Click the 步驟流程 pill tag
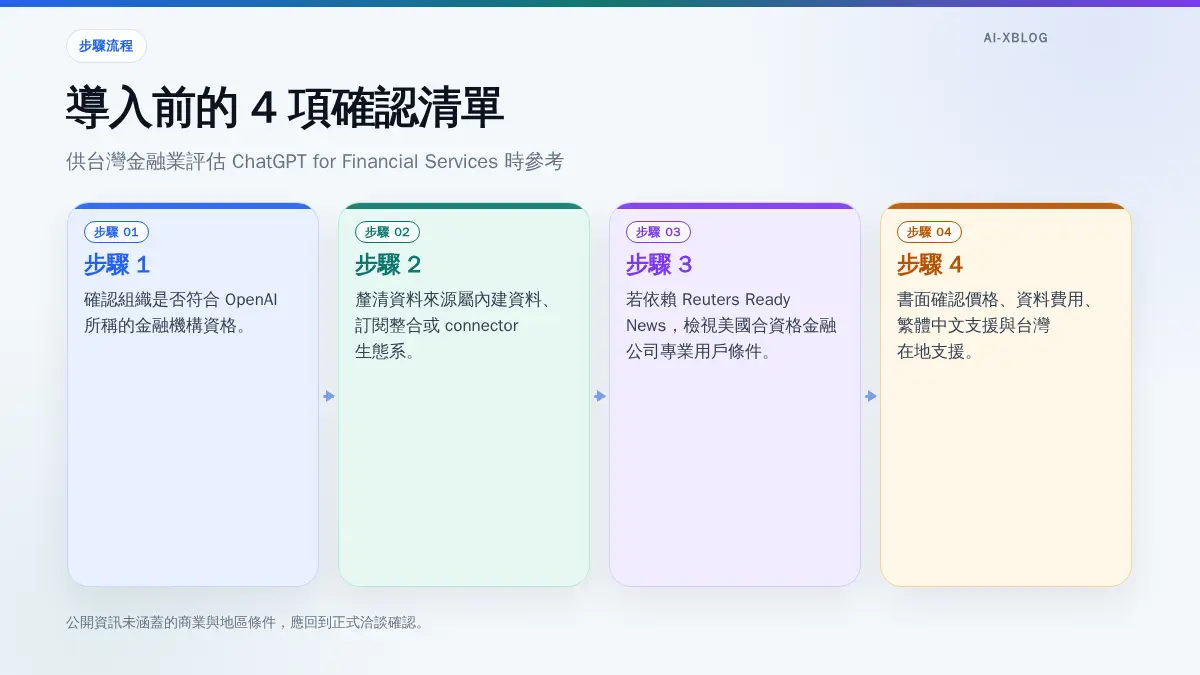Screen dimensions: 1200x675 [106, 46]
